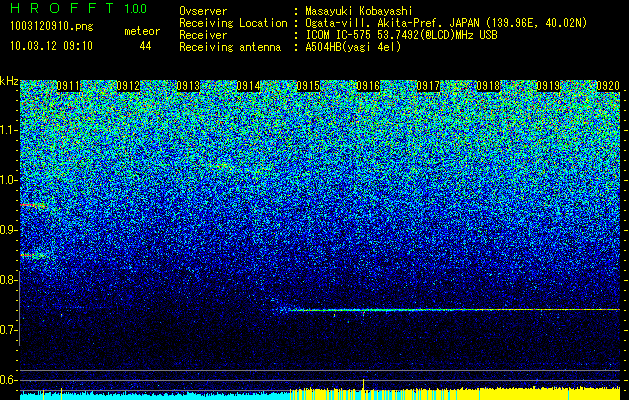Screen dimensions: 629x400
Task: Click the 0920 time marker
Action: point(608,86)
